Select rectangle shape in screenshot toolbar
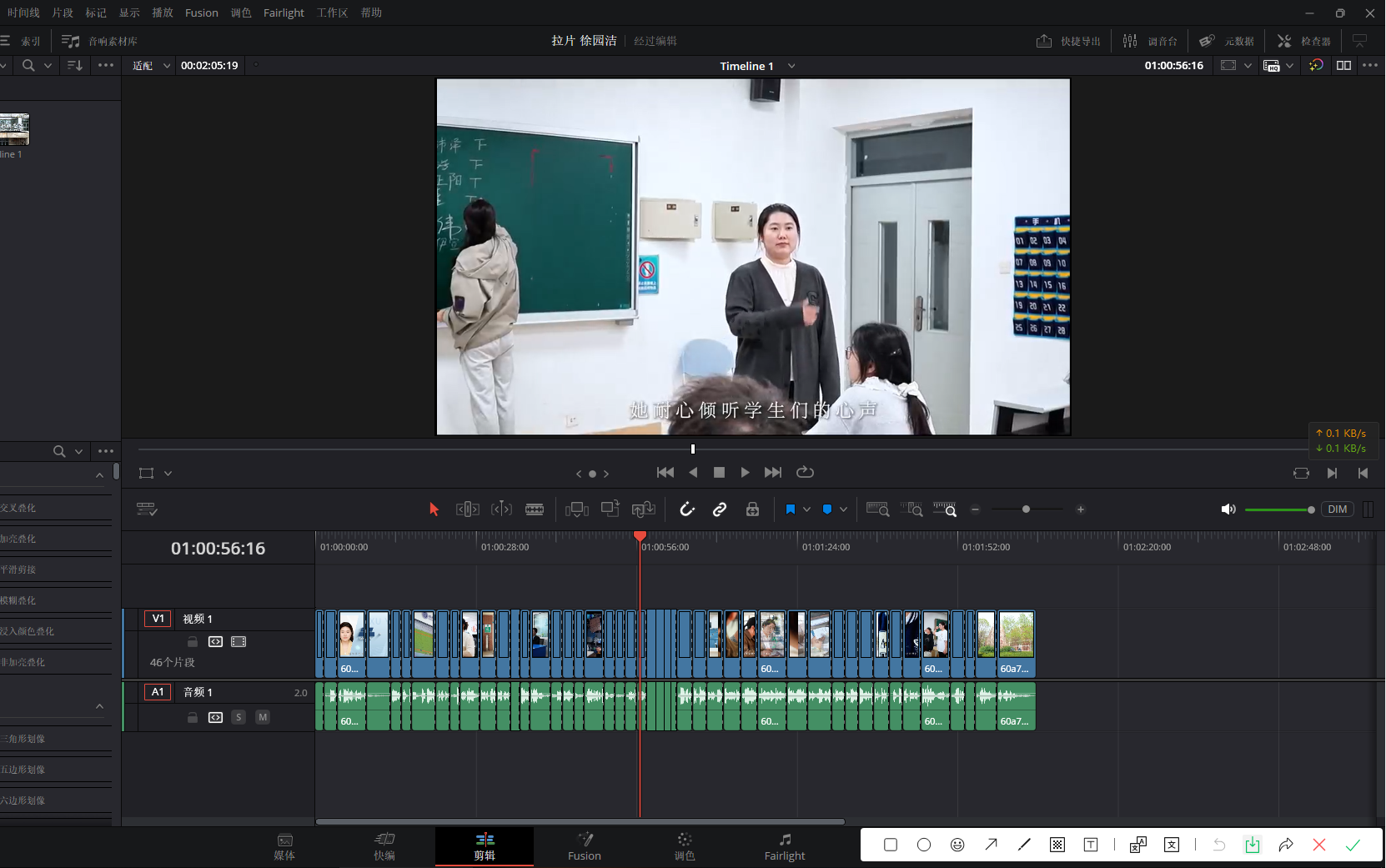Screen dimensions: 1386x868 pos(891,845)
